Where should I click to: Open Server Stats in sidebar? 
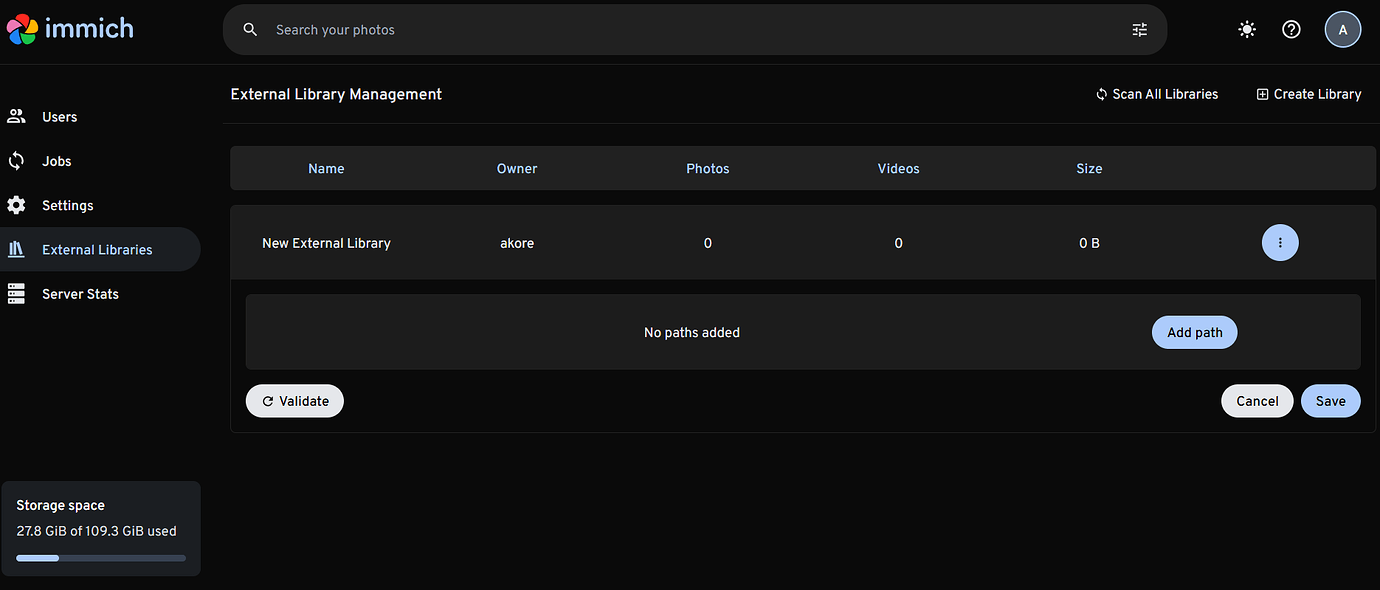pos(80,294)
